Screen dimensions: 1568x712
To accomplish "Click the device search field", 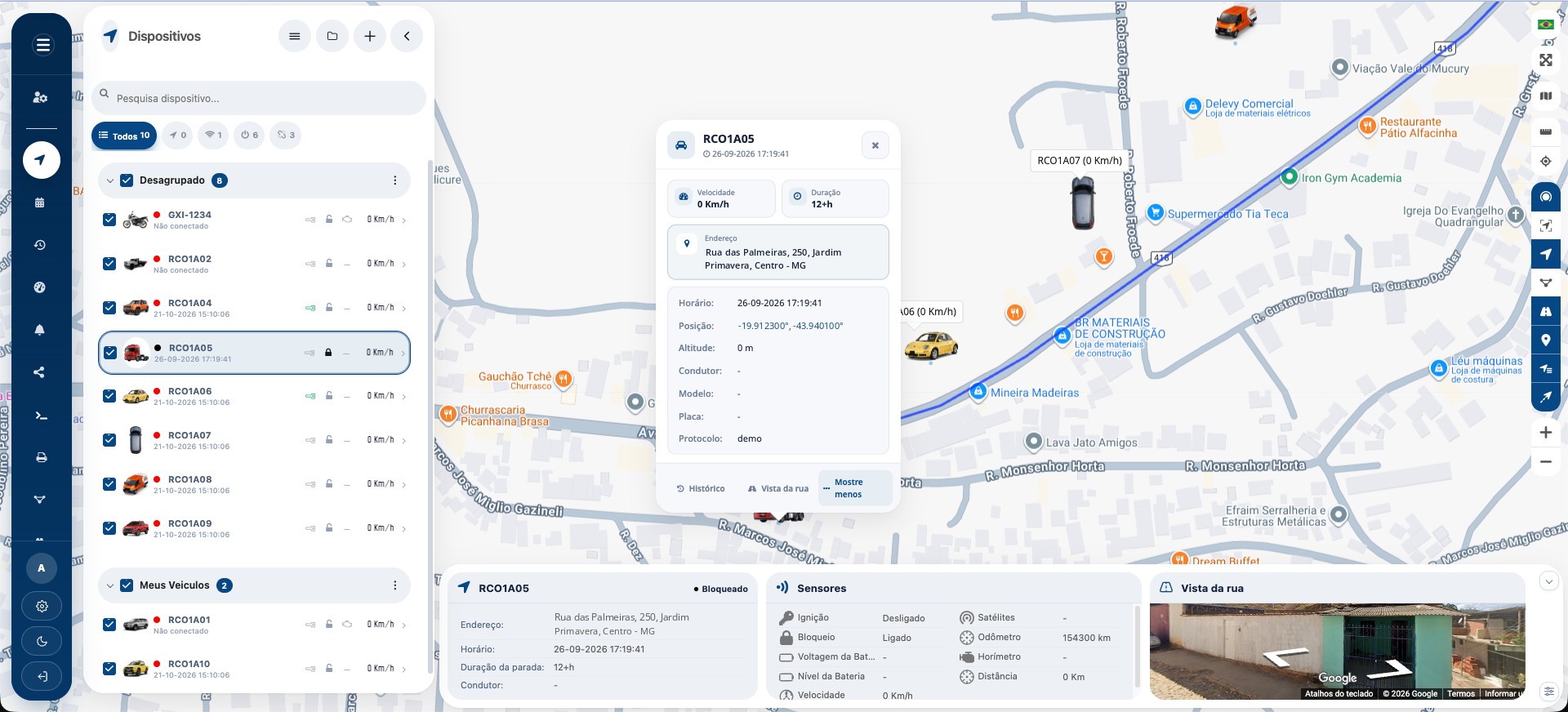I will 259,98.
